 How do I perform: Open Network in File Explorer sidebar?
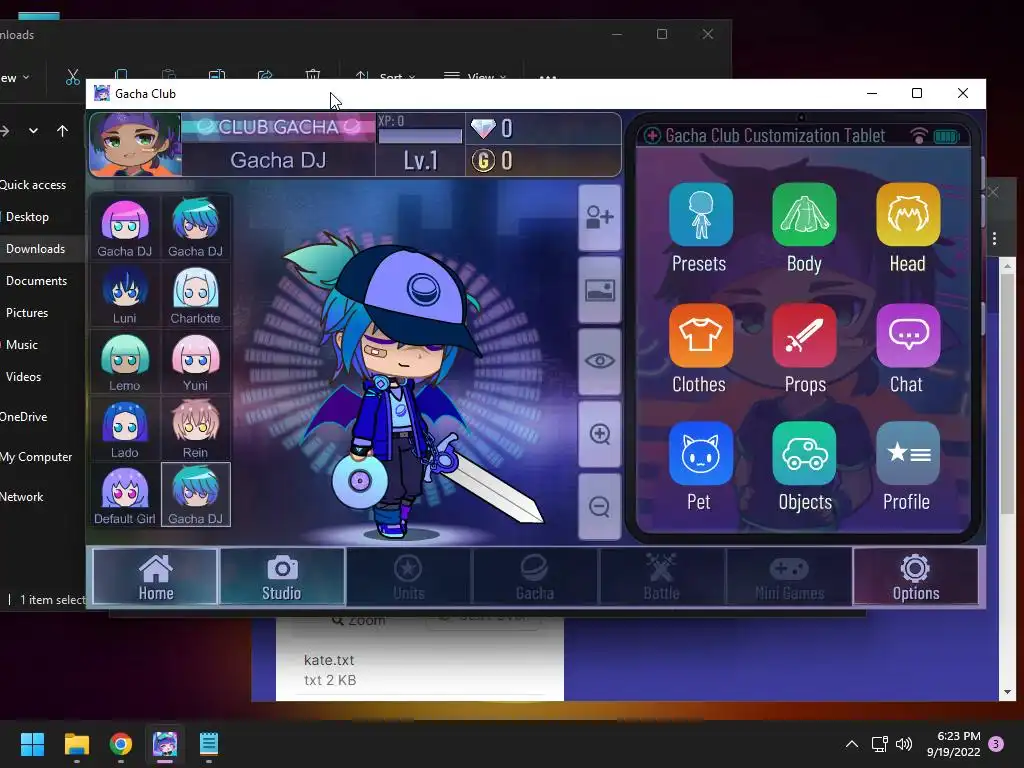click(x=22, y=496)
